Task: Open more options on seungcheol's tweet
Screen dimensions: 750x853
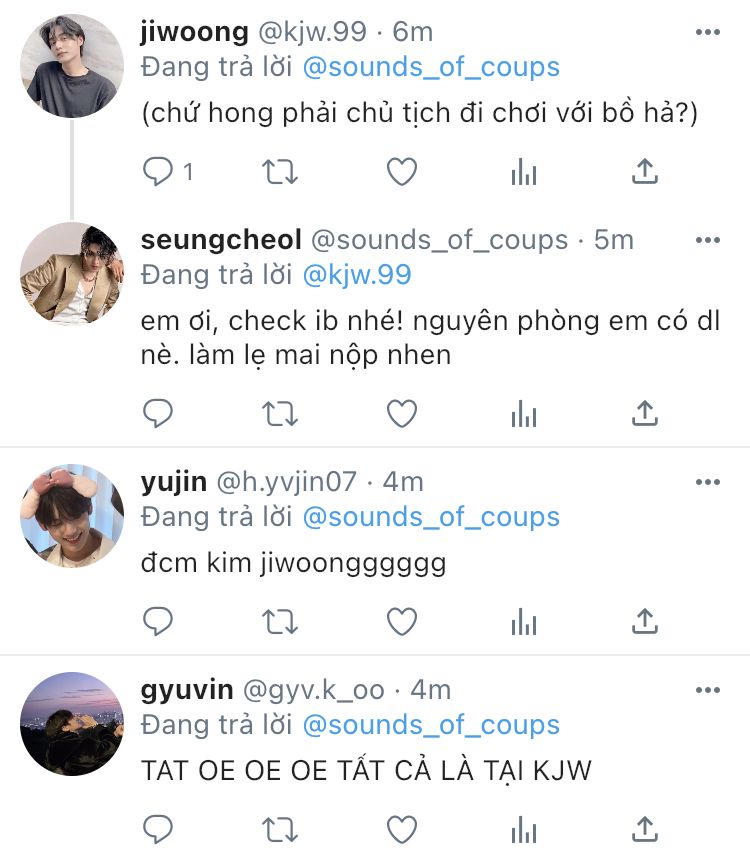Action: 708,240
